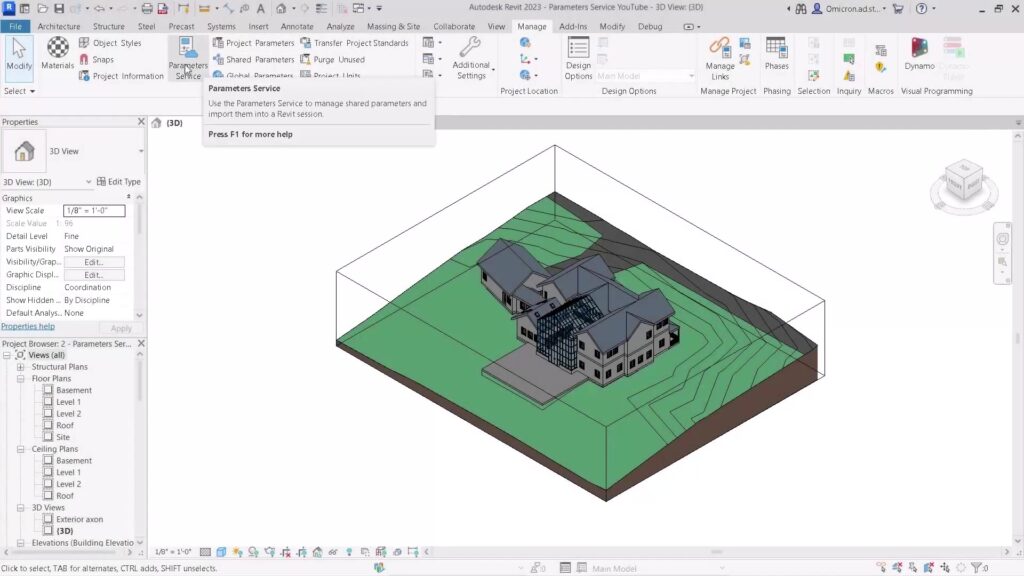The width and height of the screenshot is (1024, 576).
Task: Click the View Scale input field
Action: point(94,211)
